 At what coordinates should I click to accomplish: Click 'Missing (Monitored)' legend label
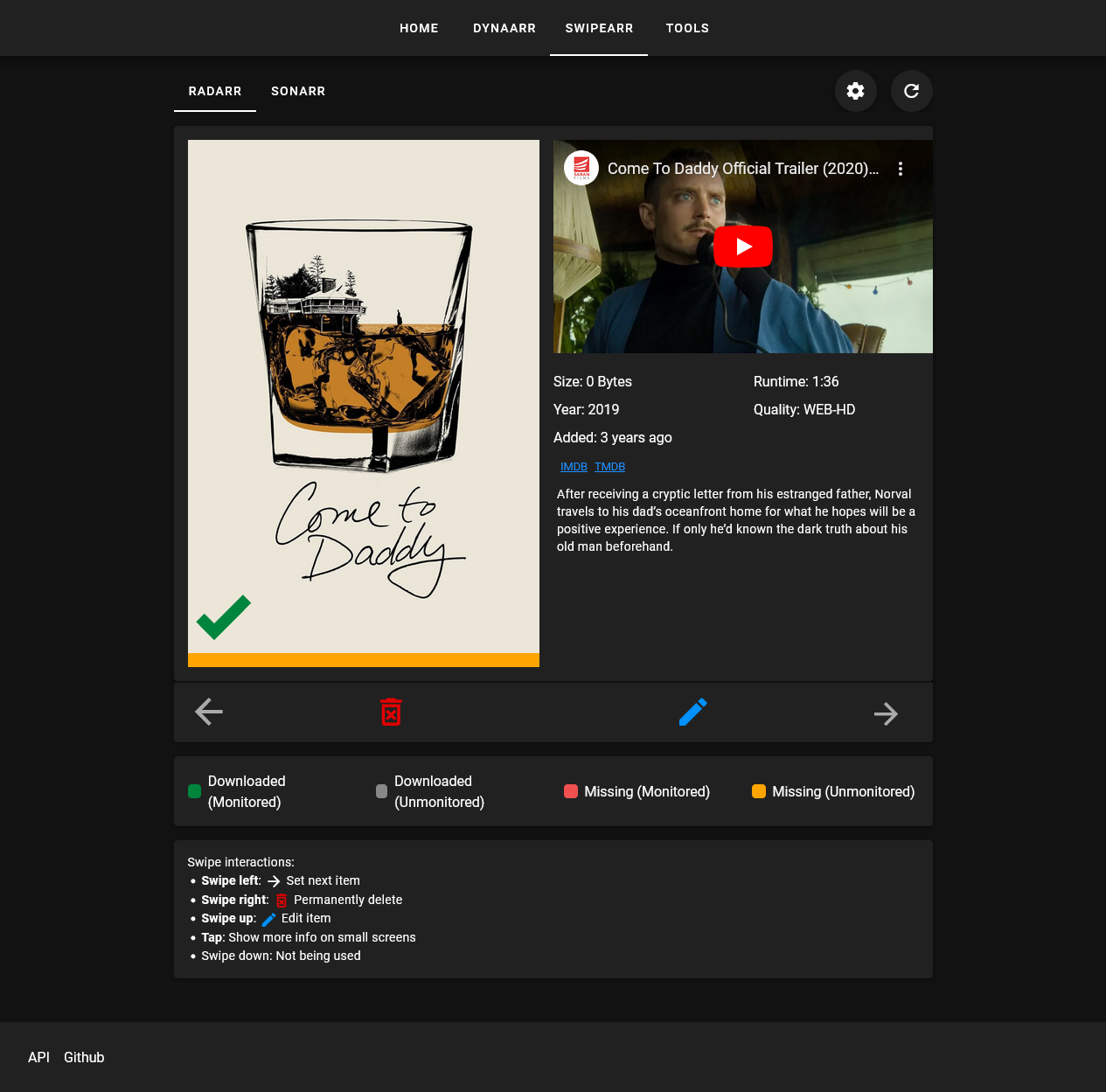pos(647,791)
